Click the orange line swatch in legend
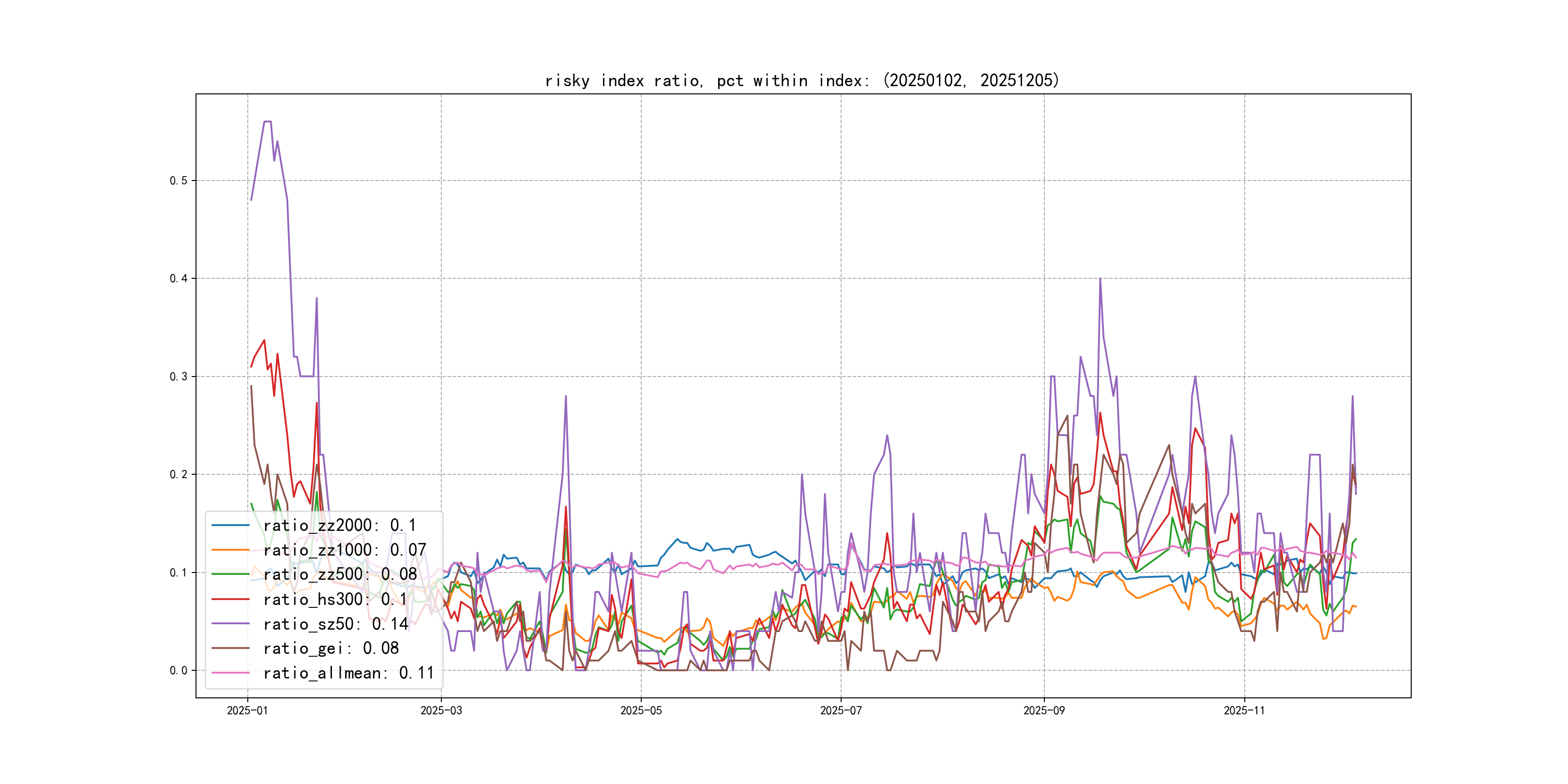The image size is (1568, 784). (x=231, y=550)
